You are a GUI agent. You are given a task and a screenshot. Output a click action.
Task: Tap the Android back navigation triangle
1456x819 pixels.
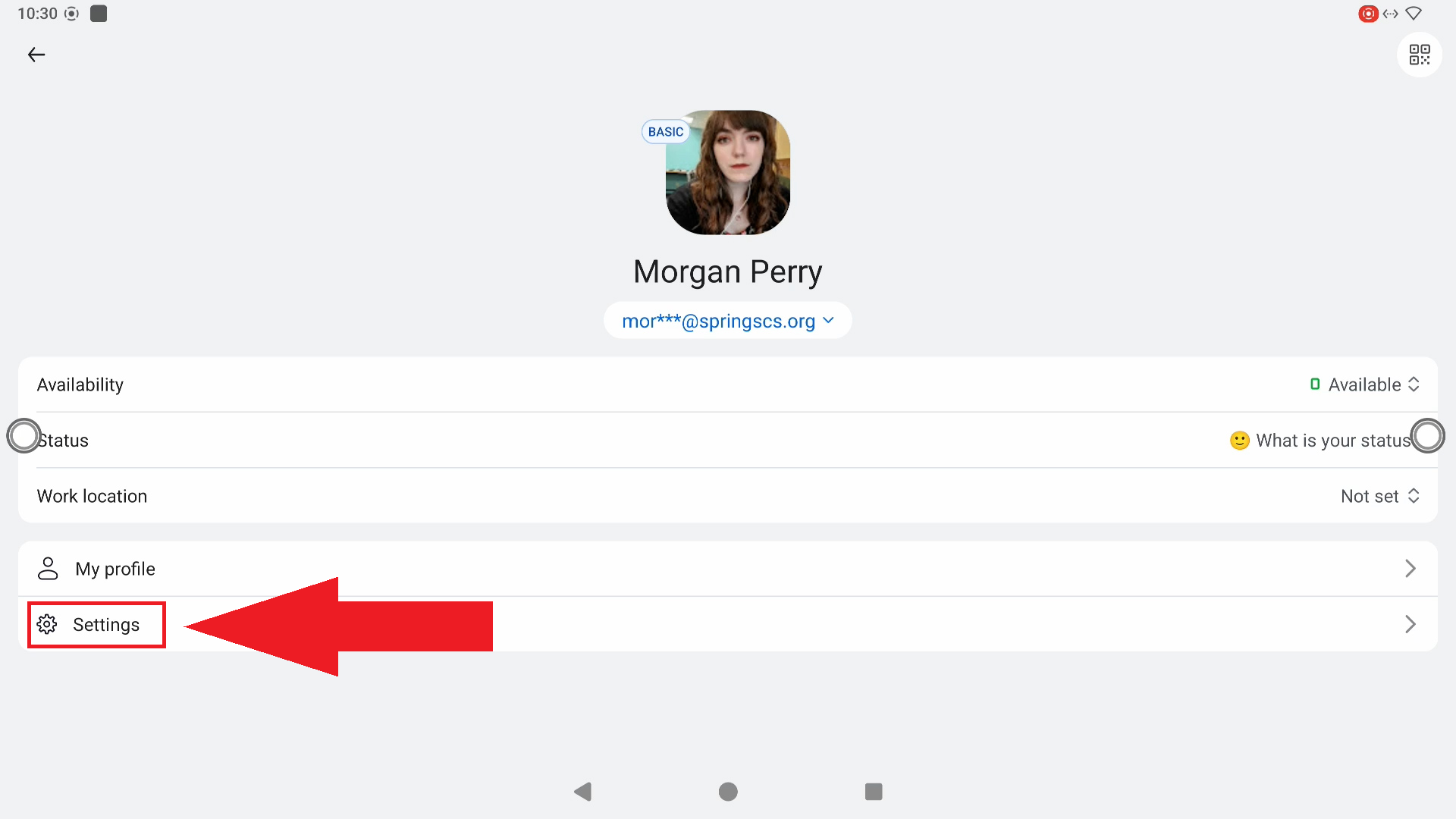(x=582, y=792)
